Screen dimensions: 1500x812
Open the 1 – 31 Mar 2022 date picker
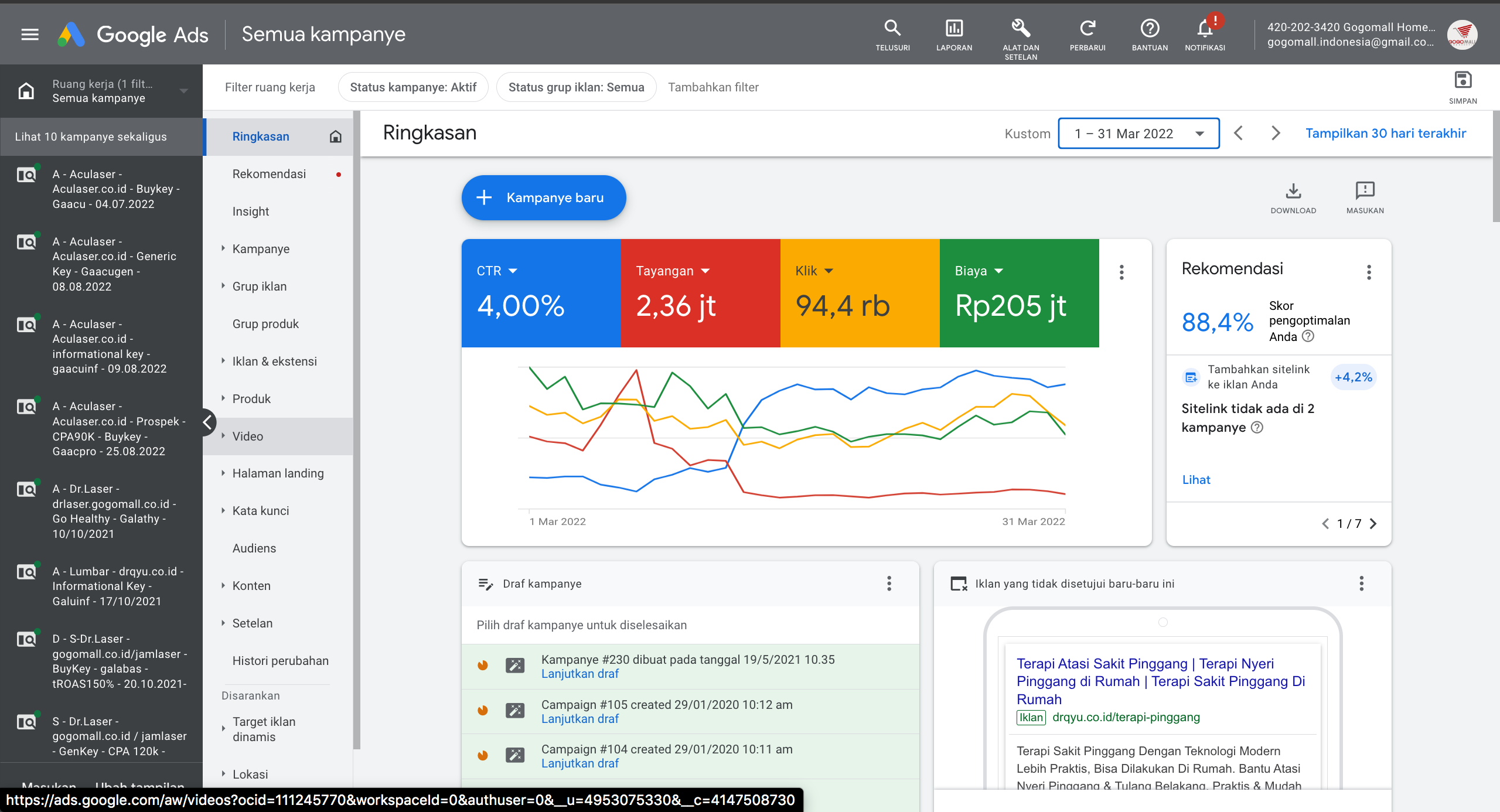tap(1138, 133)
